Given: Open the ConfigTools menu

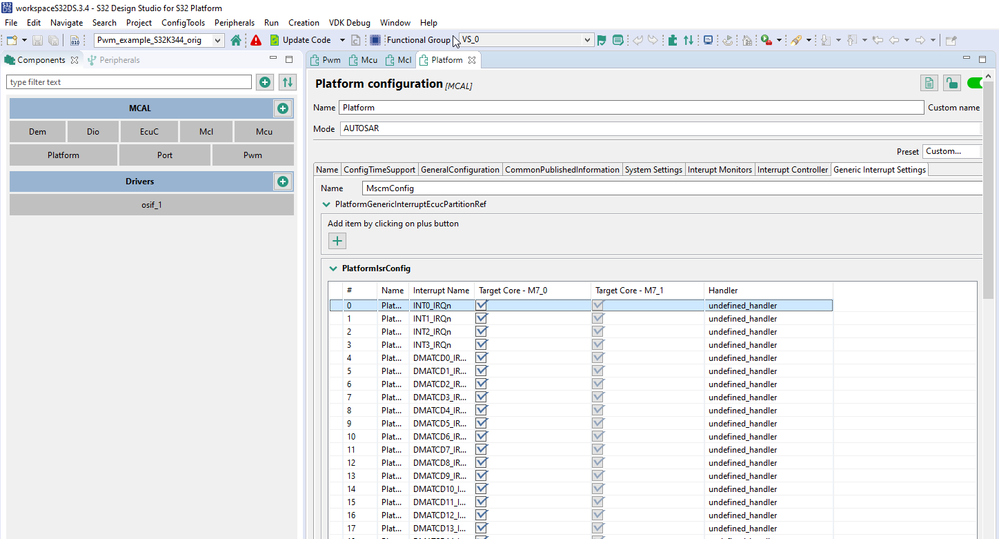Looking at the screenshot, I should pyautogui.click(x=183, y=22).
